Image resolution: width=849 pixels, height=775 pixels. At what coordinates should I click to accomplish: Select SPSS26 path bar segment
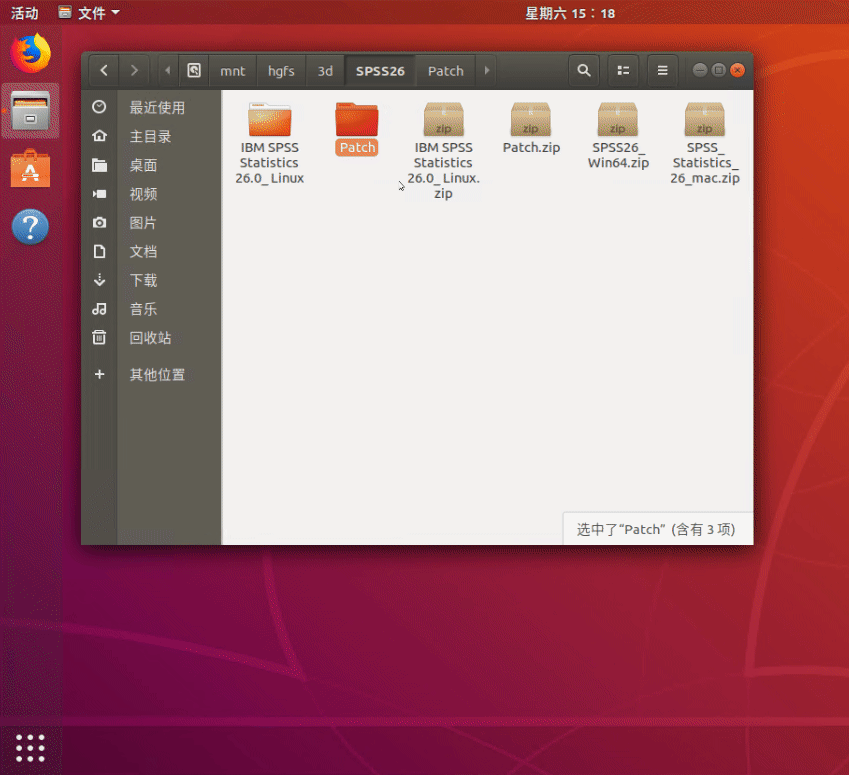pyautogui.click(x=380, y=71)
